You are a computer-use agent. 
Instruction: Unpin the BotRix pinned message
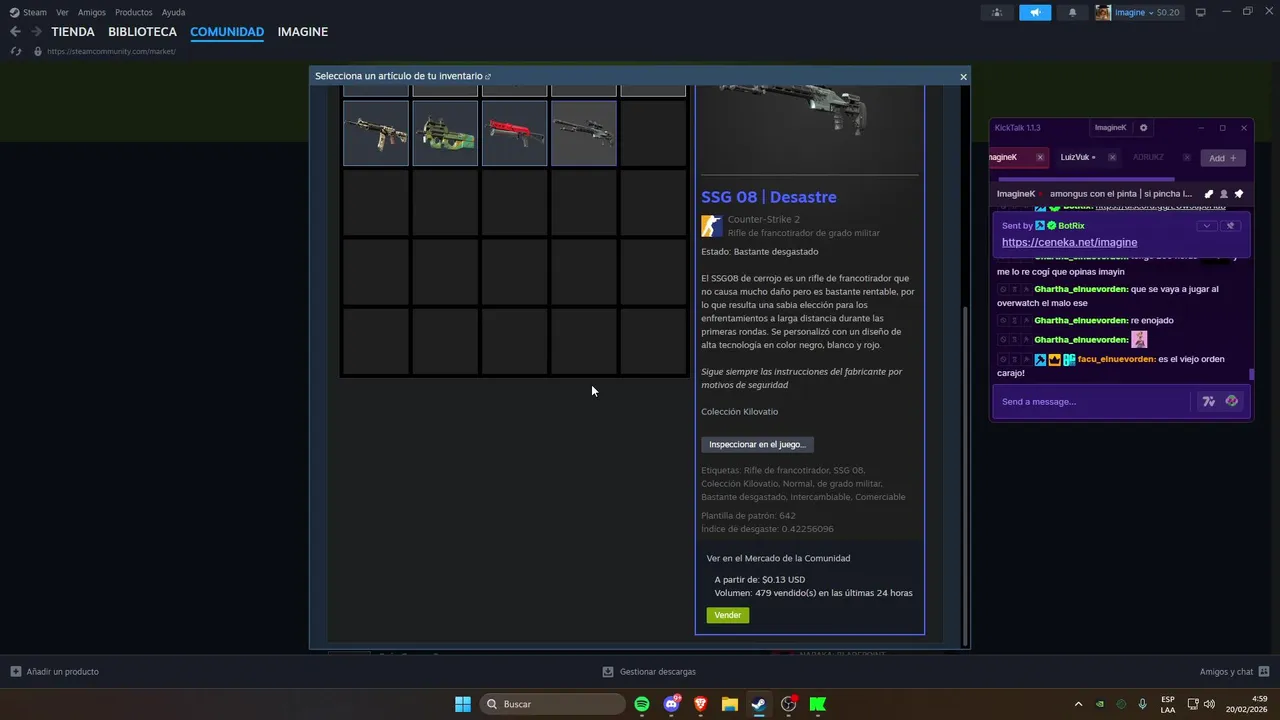coord(1231,226)
